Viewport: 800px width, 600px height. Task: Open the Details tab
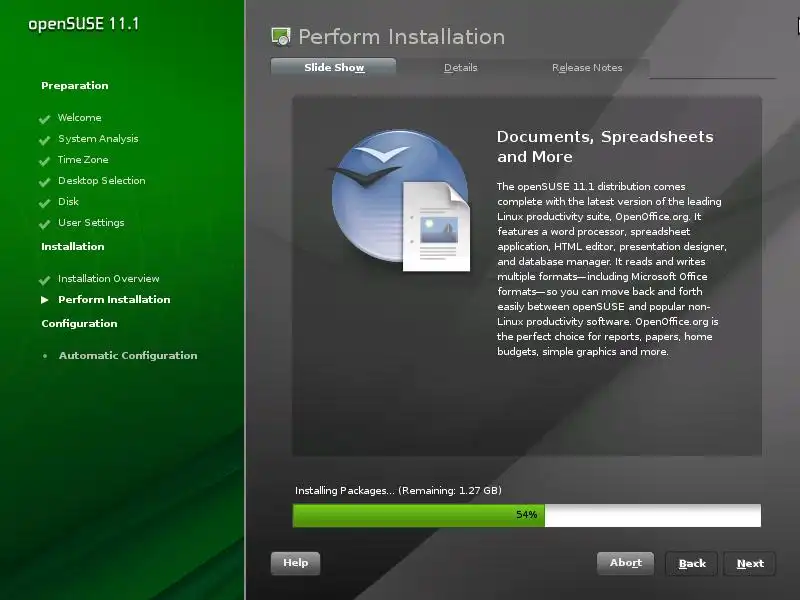pos(460,67)
